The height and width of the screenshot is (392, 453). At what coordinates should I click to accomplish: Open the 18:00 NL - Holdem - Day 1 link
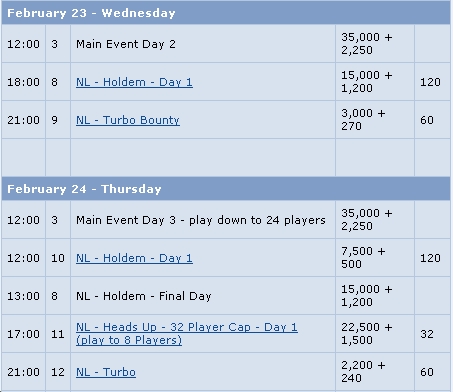[134, 82]
